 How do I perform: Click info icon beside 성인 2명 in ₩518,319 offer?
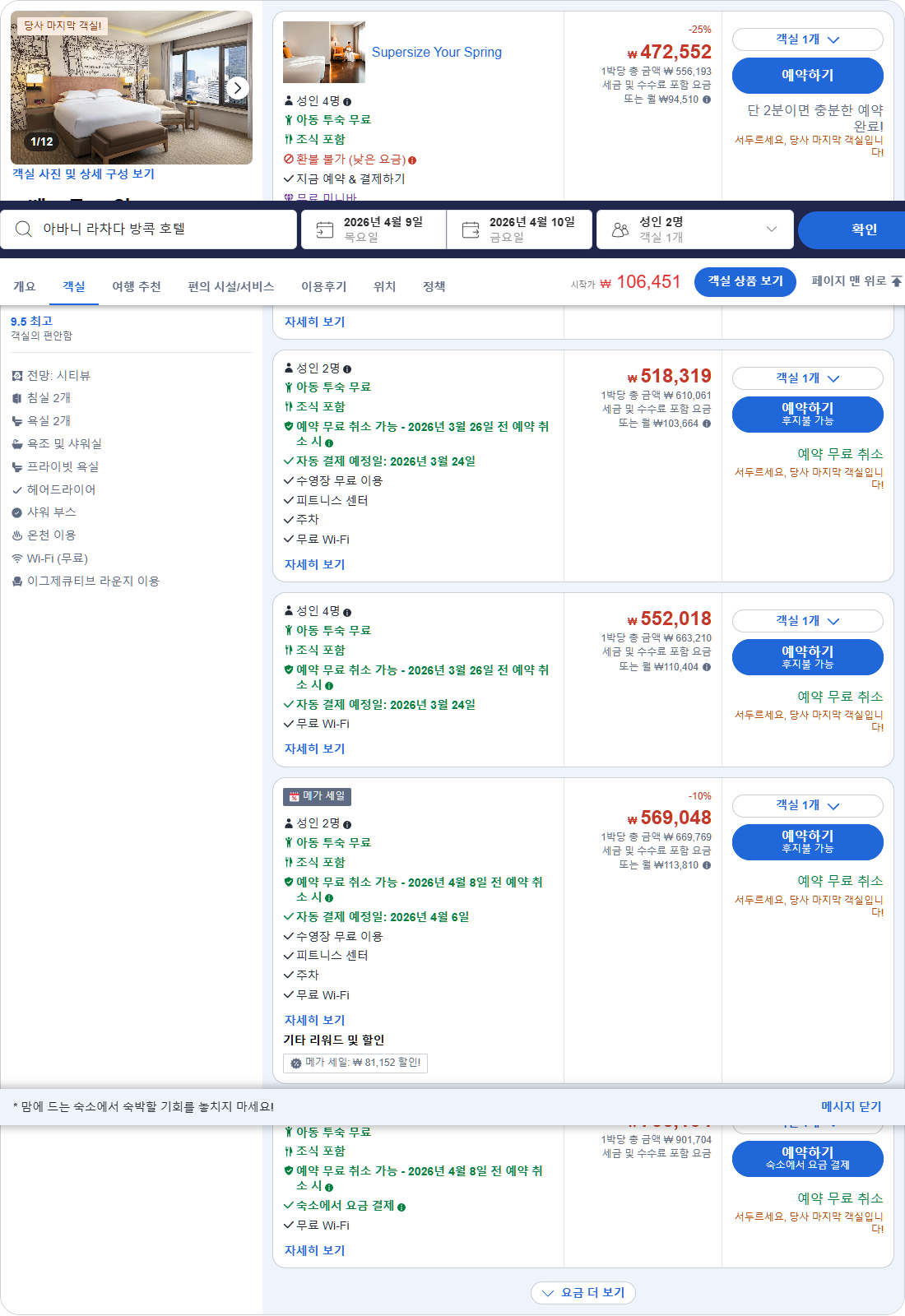[347, 369]
